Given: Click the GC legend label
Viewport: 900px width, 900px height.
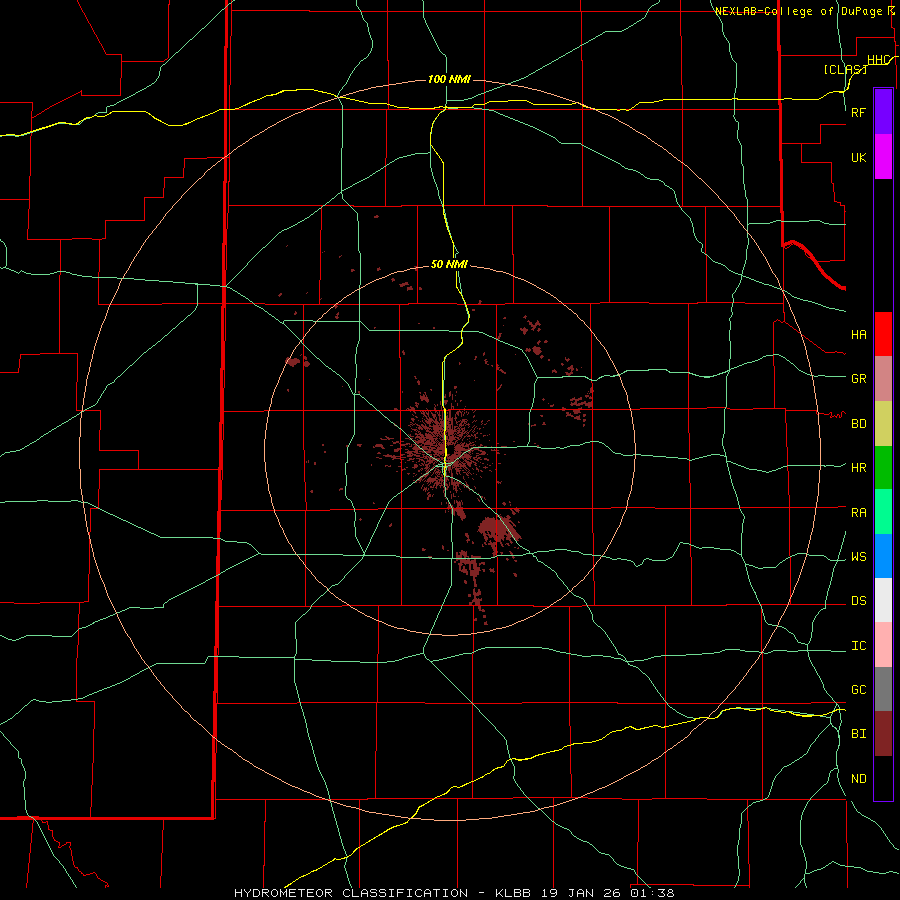Looking at the screenshot, I should pos(858,690).
